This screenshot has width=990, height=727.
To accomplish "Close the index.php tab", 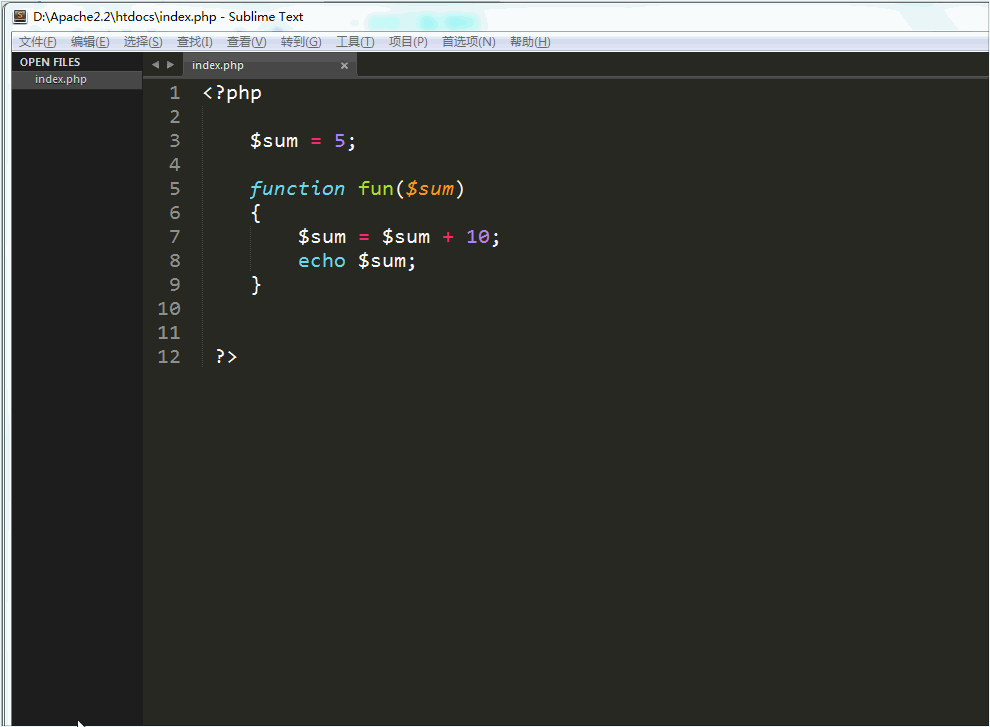I will tap(344, 66).
